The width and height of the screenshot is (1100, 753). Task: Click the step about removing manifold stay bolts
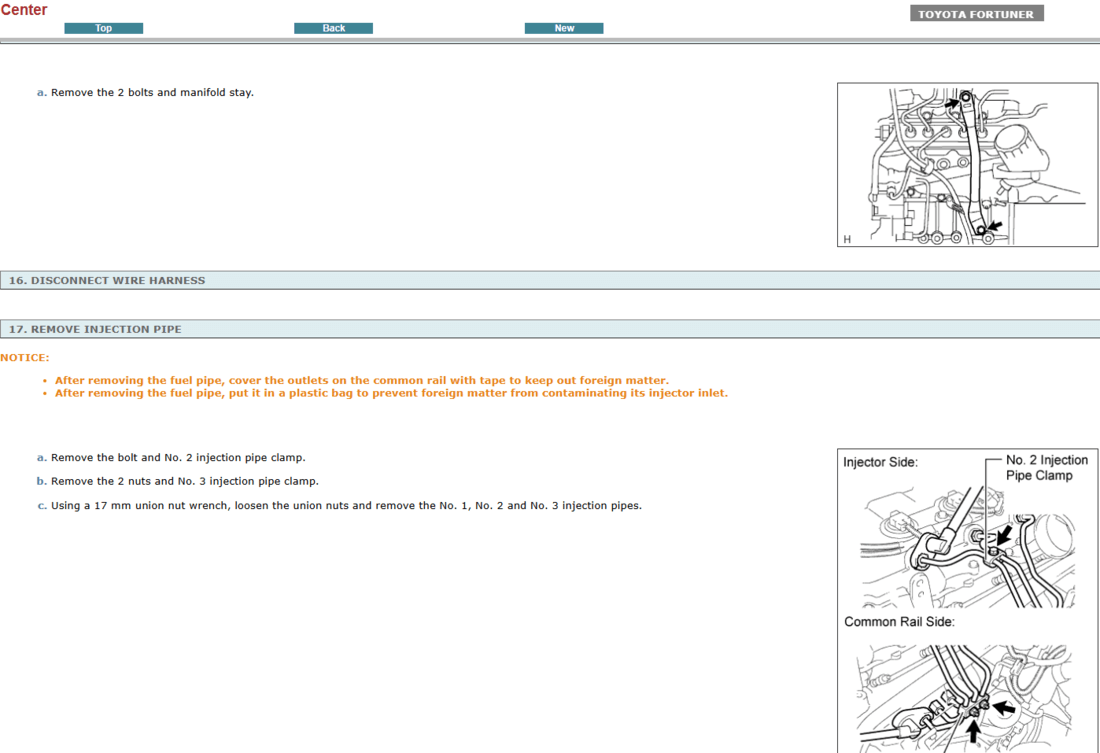click(152, 93)
